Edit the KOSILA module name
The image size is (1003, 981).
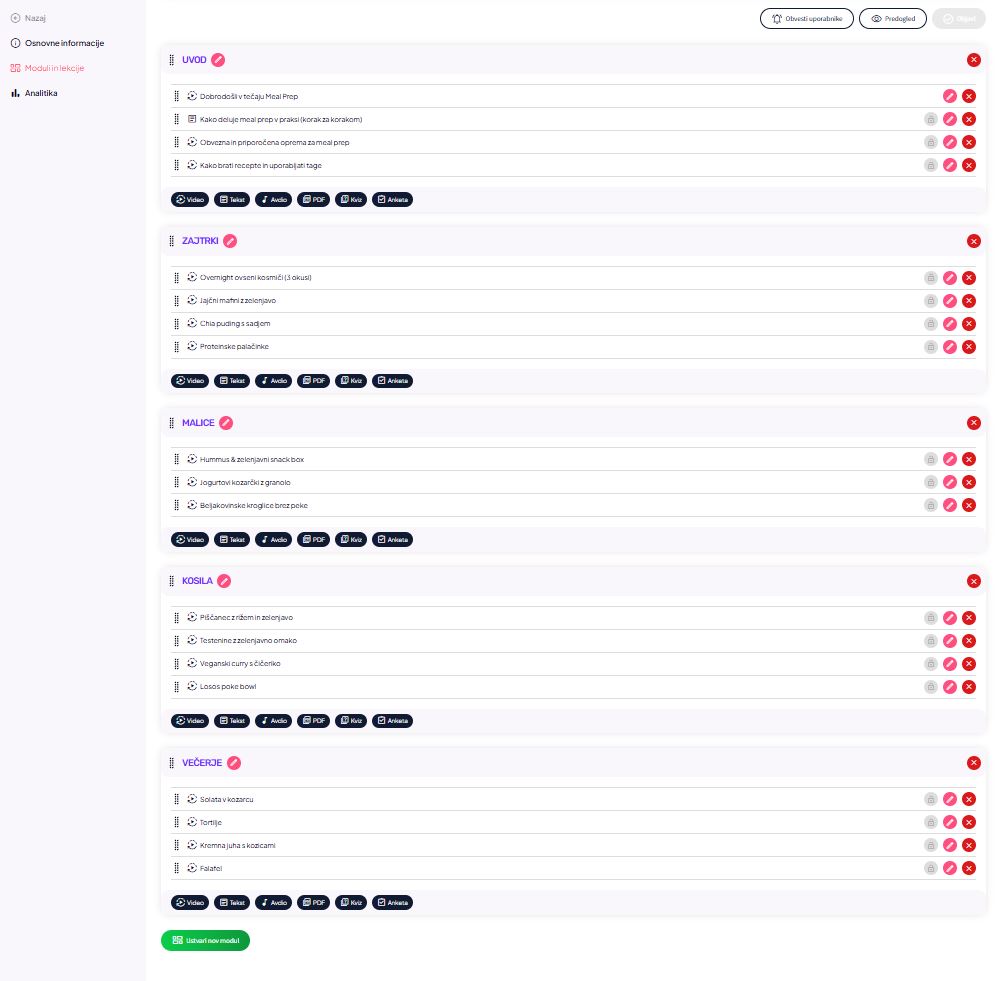(x=224, y=581)
